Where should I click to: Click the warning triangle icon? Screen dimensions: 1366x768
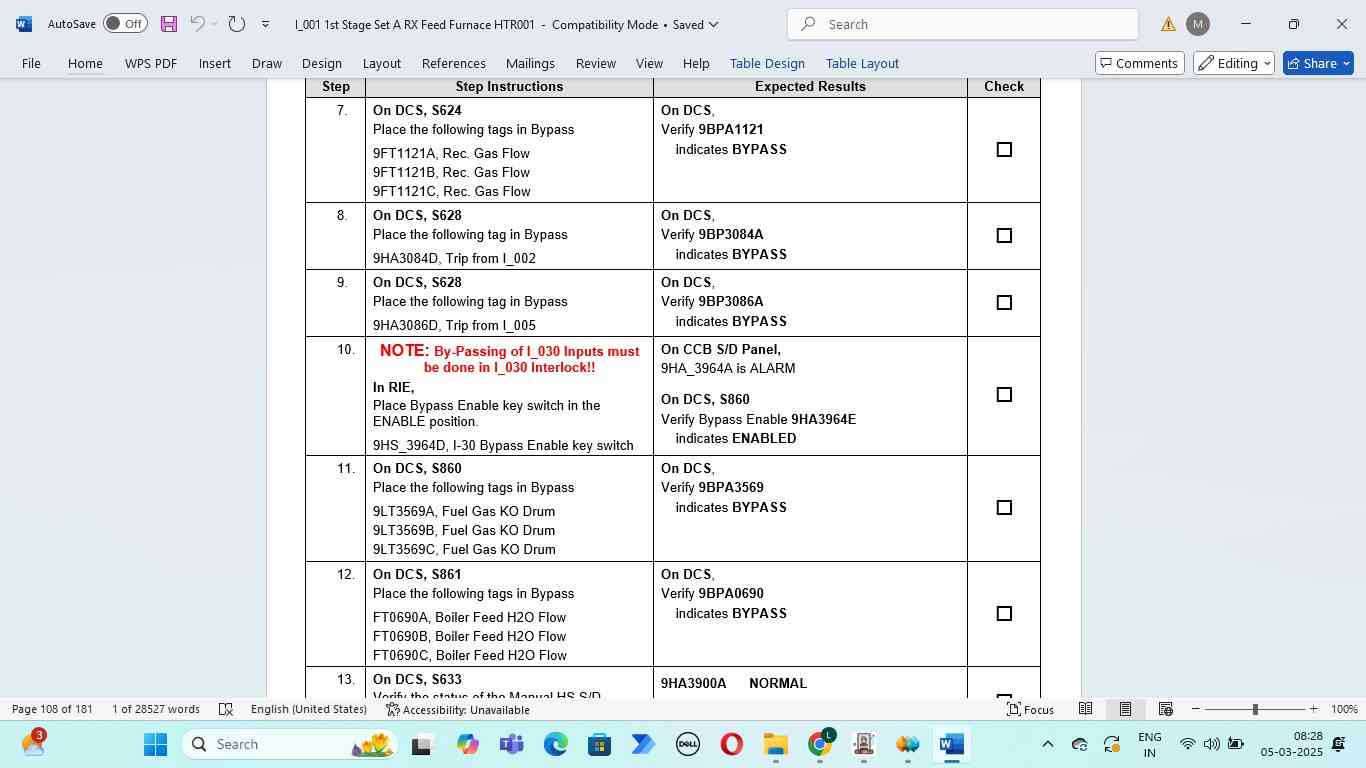[x=1168, y=24]
